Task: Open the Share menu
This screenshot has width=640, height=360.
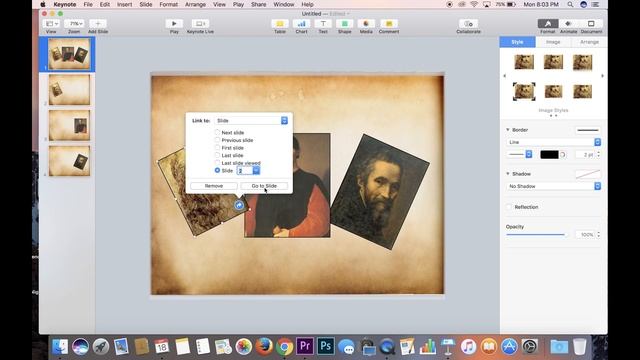Action: click(x=258, y=4)
